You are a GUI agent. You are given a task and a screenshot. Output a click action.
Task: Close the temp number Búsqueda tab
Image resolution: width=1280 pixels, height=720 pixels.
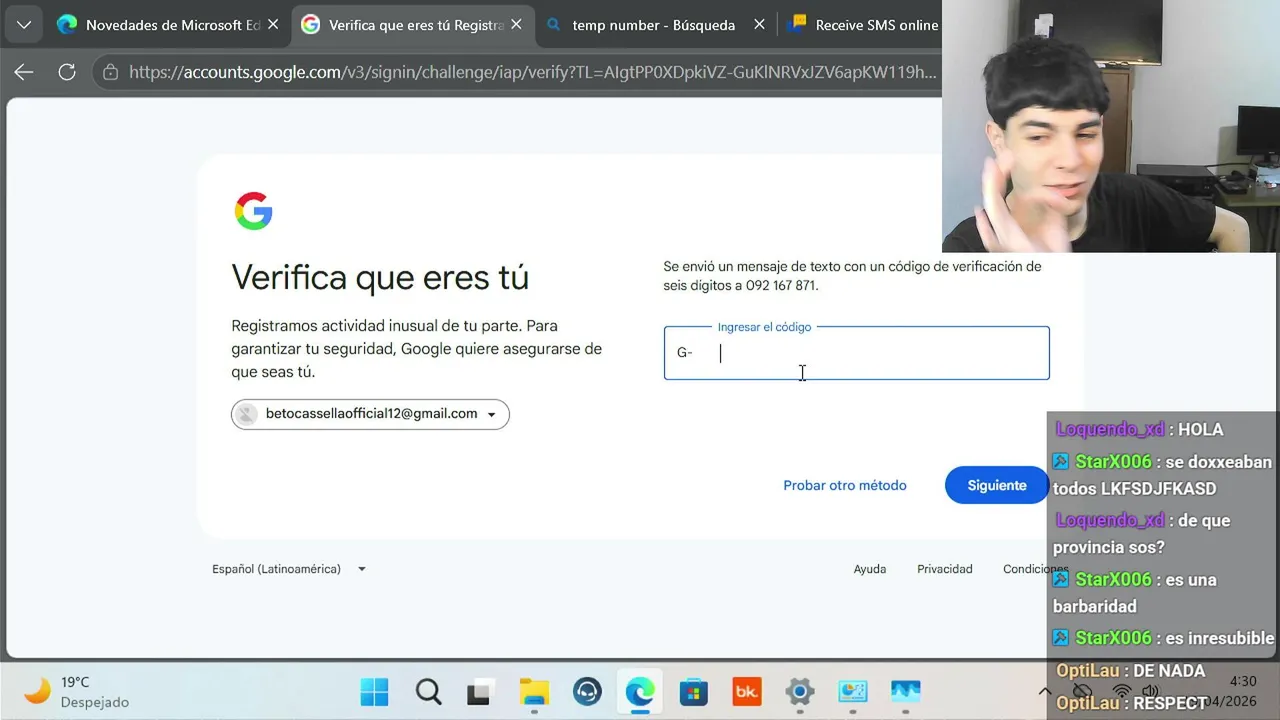point(759,25)
